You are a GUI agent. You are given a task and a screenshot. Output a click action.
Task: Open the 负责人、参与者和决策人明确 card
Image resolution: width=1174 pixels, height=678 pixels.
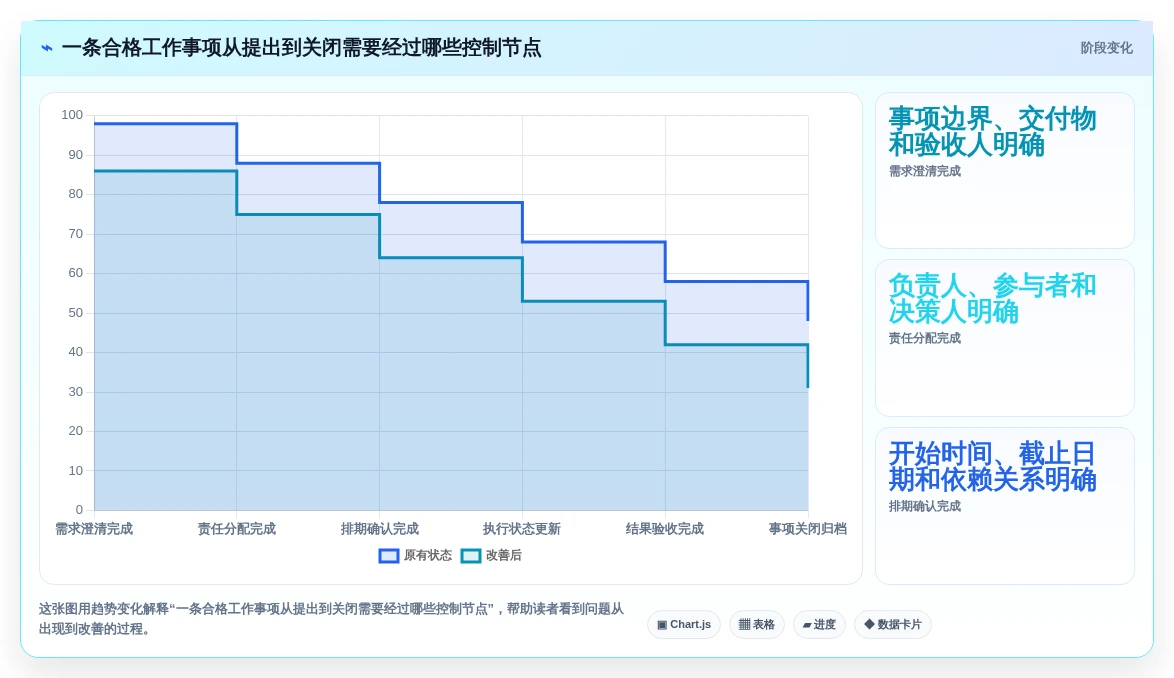1005,338
